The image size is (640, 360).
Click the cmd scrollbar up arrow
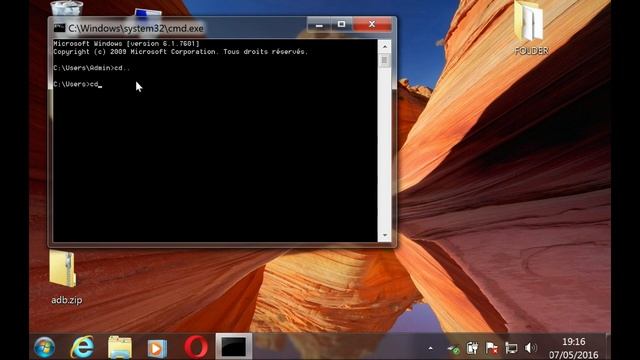pyautogui.click(x=384, y=47)
